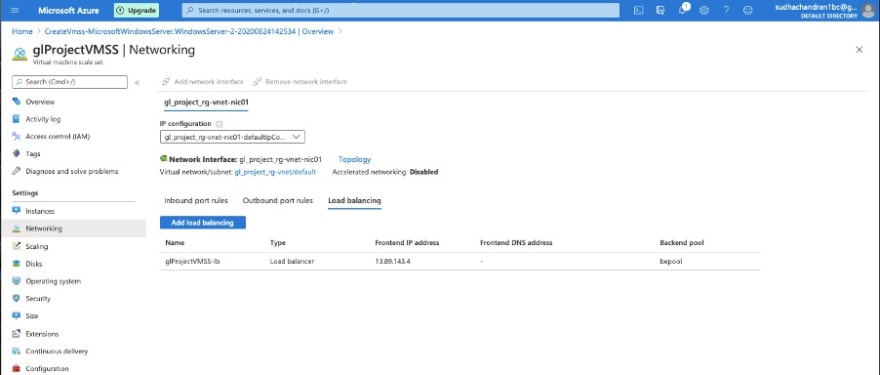Click the Add load balancing button
This screenshot has height=375, width=880.
(x=203, y=223)
